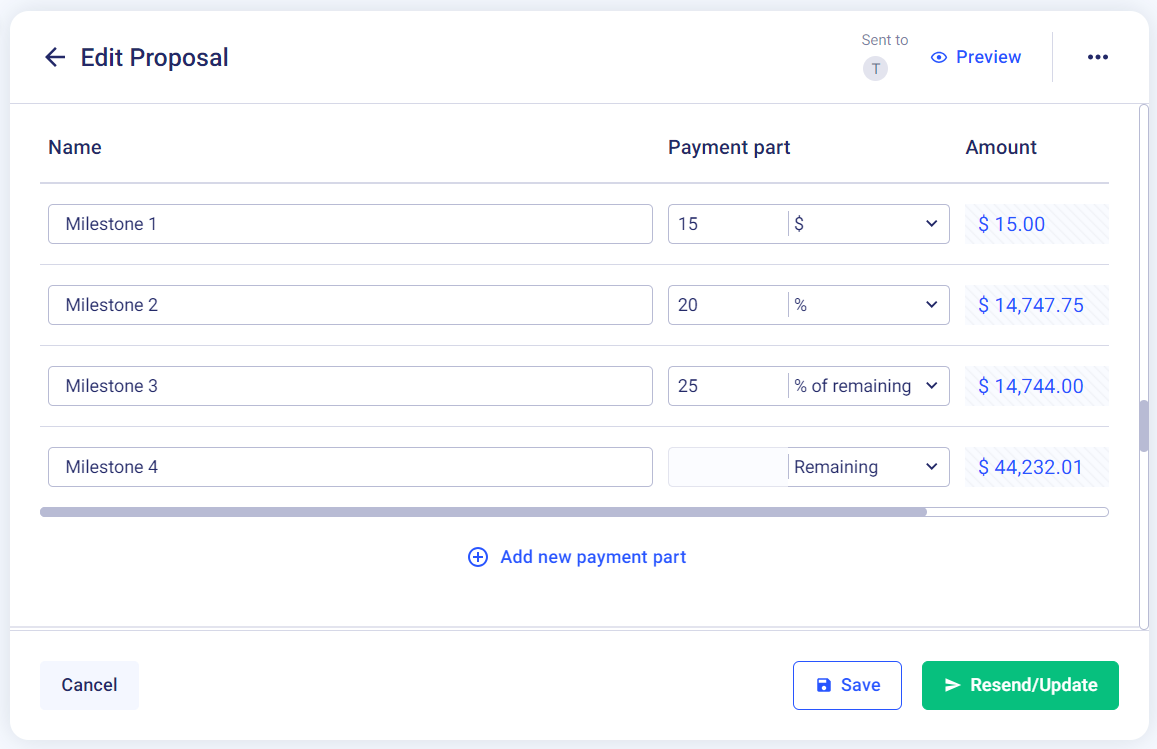Open the $ unit dropdown for Milestone 1
The image size is (1157, 749).
(x=868, y=224)
